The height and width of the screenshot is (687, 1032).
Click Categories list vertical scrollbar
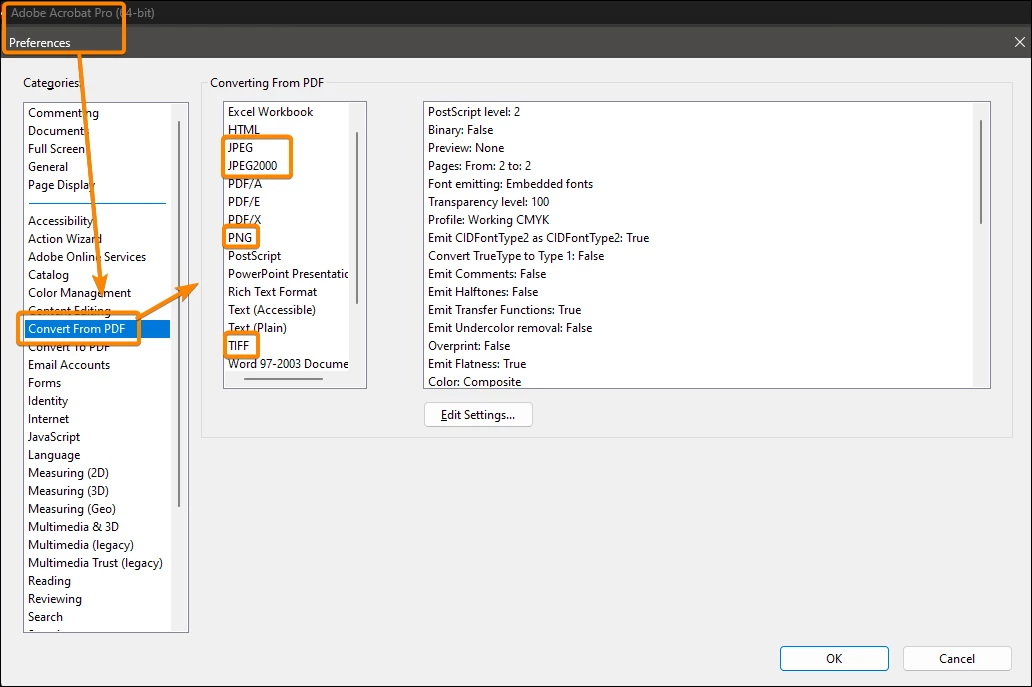click(178, 313)
